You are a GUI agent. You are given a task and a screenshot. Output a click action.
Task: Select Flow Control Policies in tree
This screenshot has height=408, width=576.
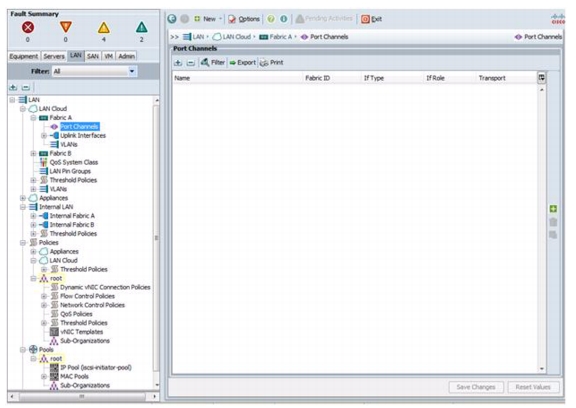point(87,296)
